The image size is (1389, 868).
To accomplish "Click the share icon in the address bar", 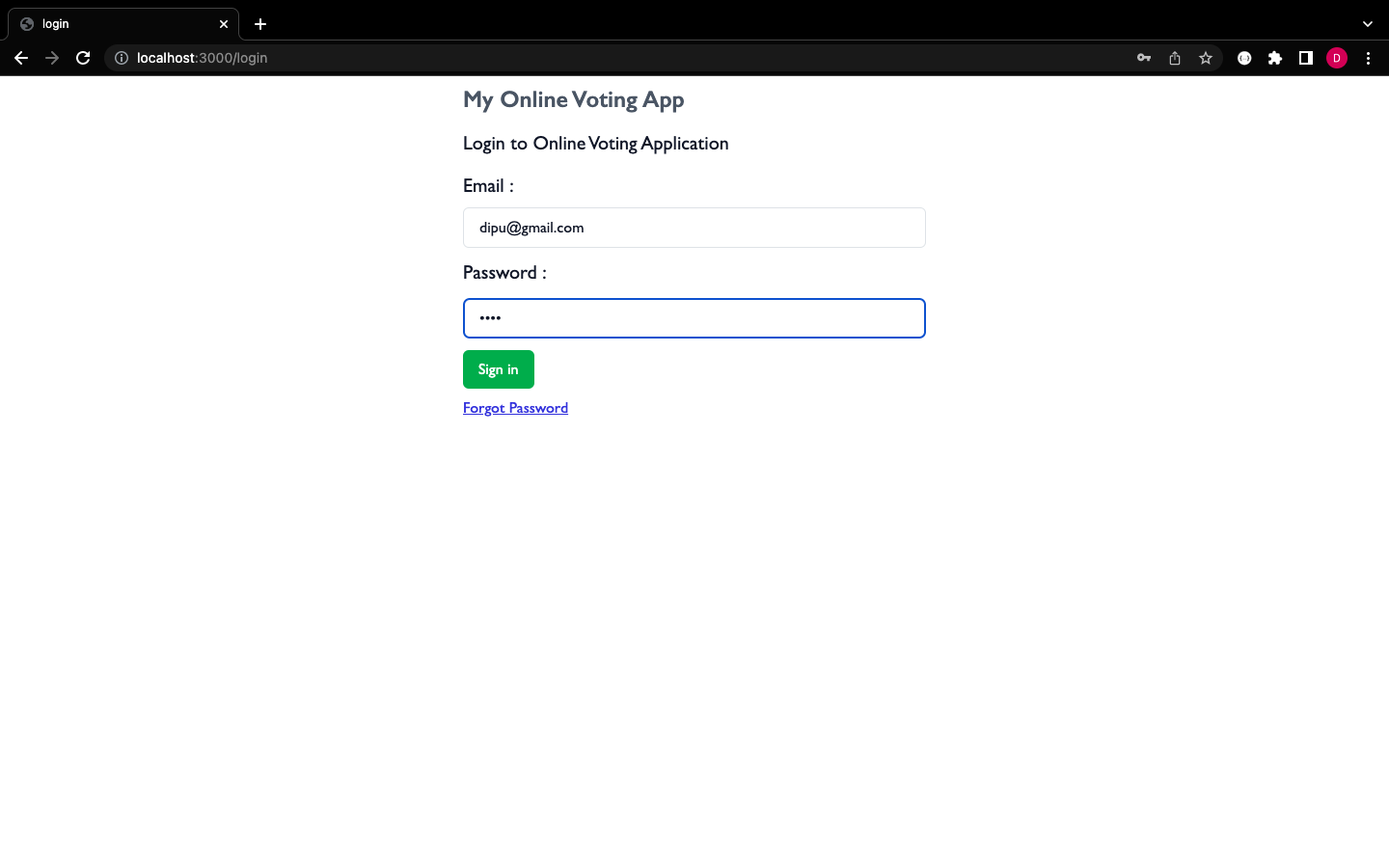I will point(1174,58).
